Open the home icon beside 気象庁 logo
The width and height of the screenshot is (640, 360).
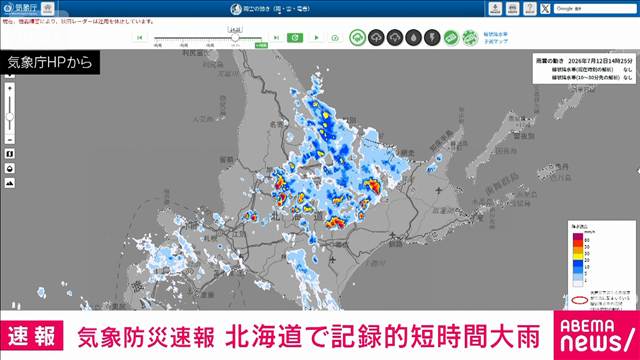coord(48,9)
